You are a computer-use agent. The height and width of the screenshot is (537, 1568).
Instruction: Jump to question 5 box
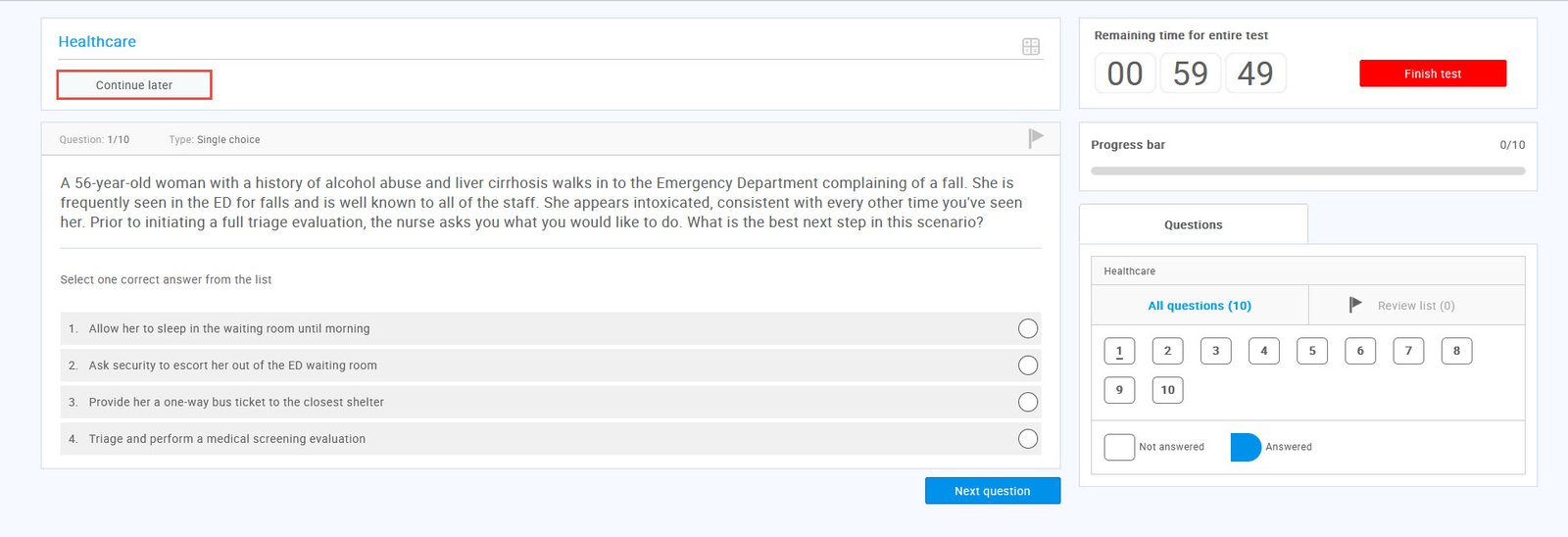1311,351
